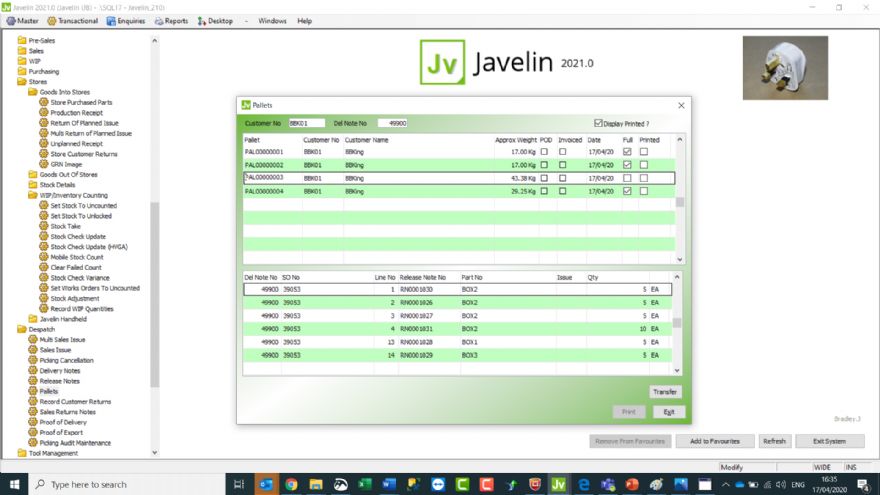The width and height of the screenshot is (880, 495).
Task: Click the Javelin taskbar icon
Action: click(x=558, y=484)
